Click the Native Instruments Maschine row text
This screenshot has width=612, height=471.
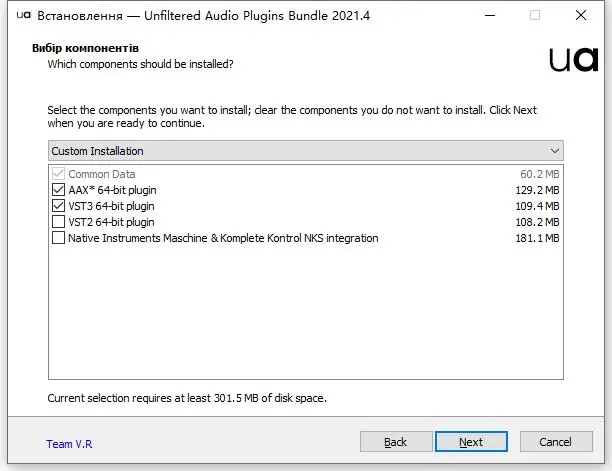tap(223, 238)
